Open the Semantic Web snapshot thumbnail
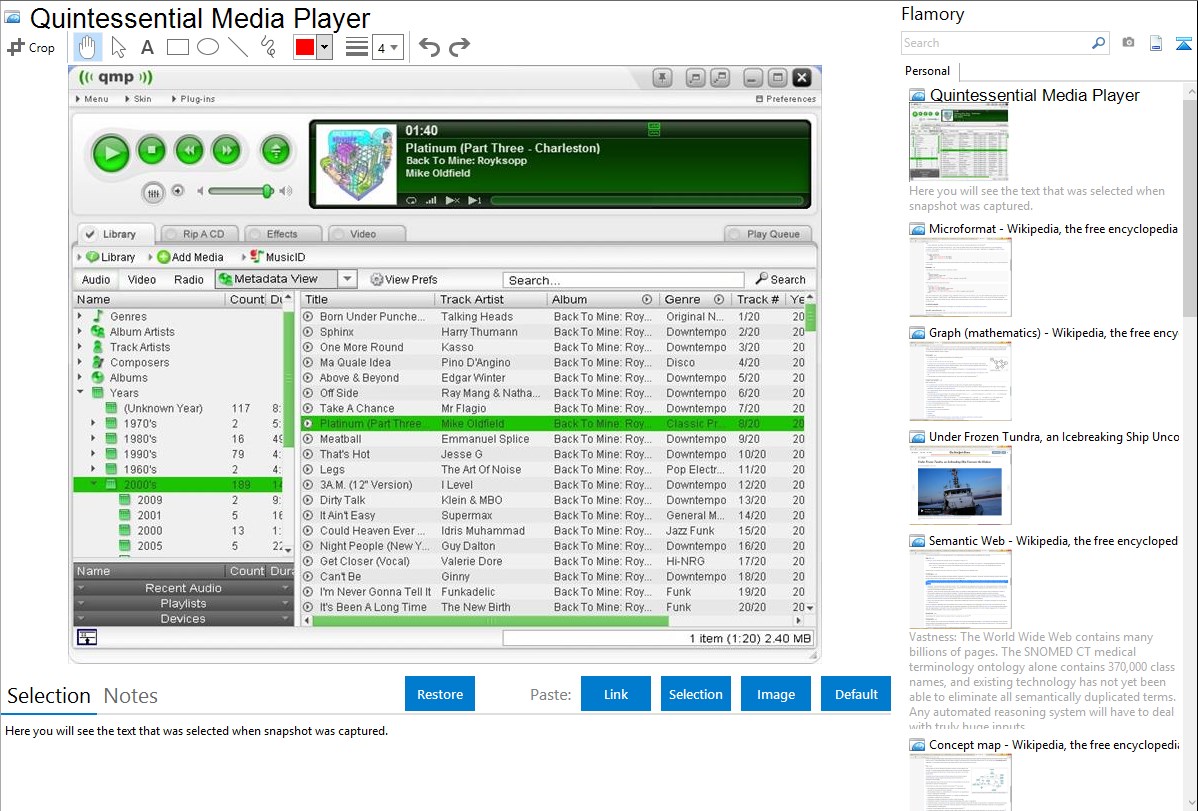This screenshot has width=1198, height=811. [960, 589]
